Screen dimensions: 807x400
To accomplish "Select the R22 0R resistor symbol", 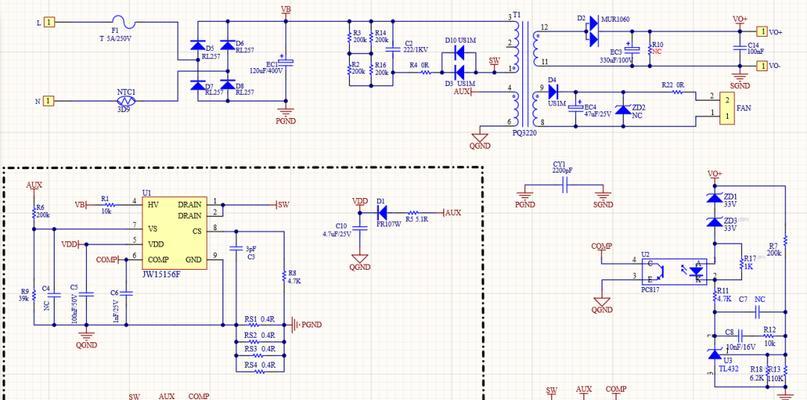I will pyautogui.click(x=677, y=92).
